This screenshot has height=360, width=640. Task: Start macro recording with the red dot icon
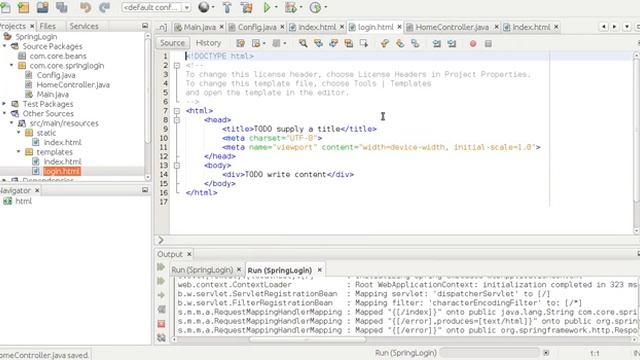[x=473, y=43]
